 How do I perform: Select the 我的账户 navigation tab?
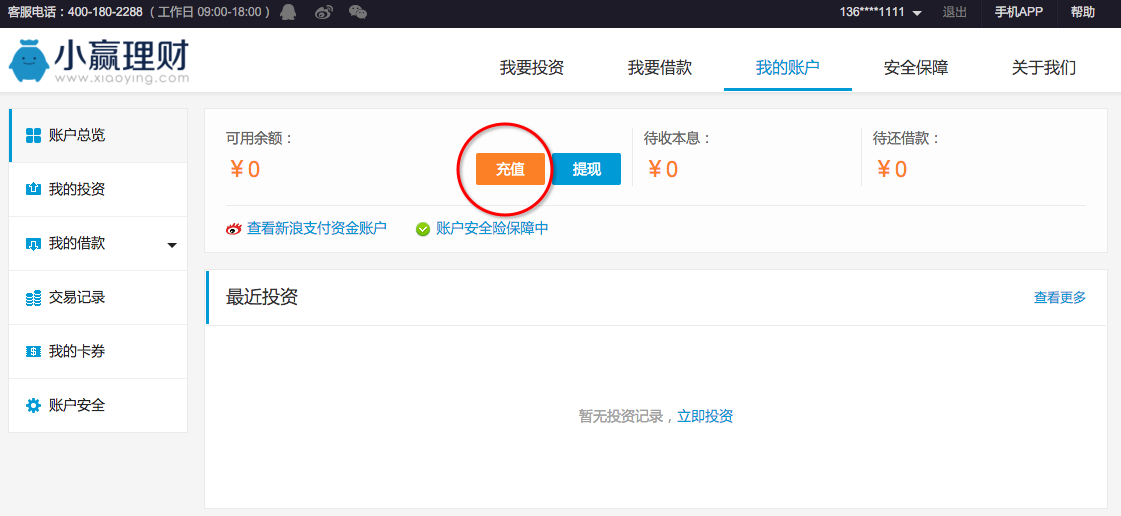pyautogui.click(x=788, y=68)
